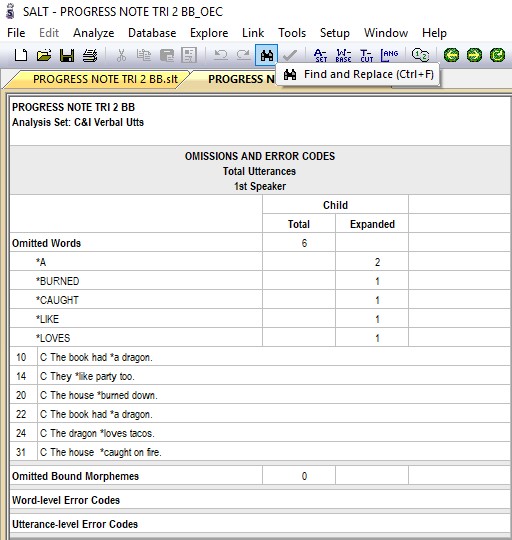
Task: Click the LANG language toolbar icon
Action: pos(389,55)
